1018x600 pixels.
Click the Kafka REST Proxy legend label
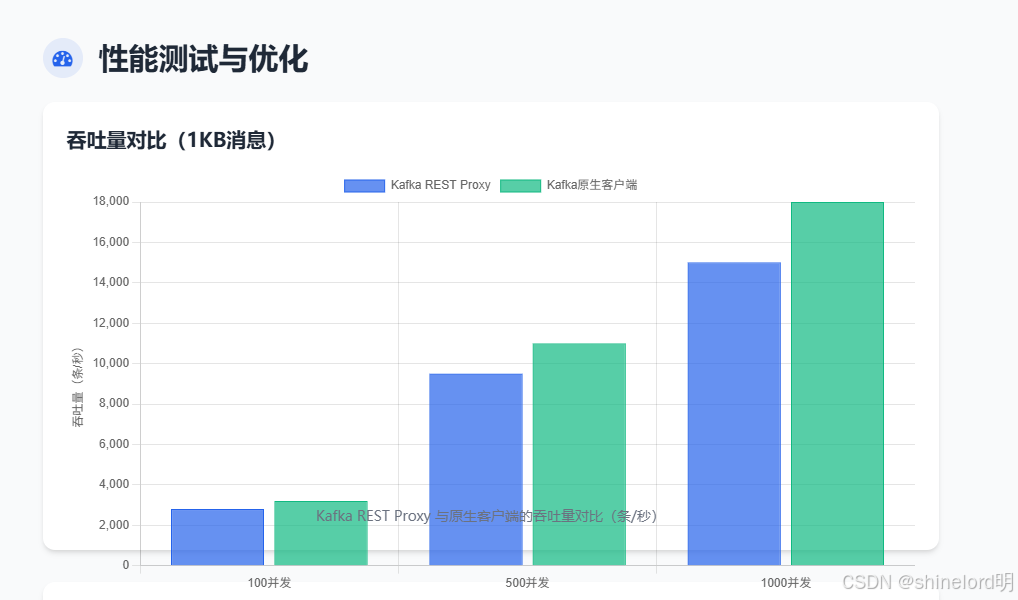point(440,185)
